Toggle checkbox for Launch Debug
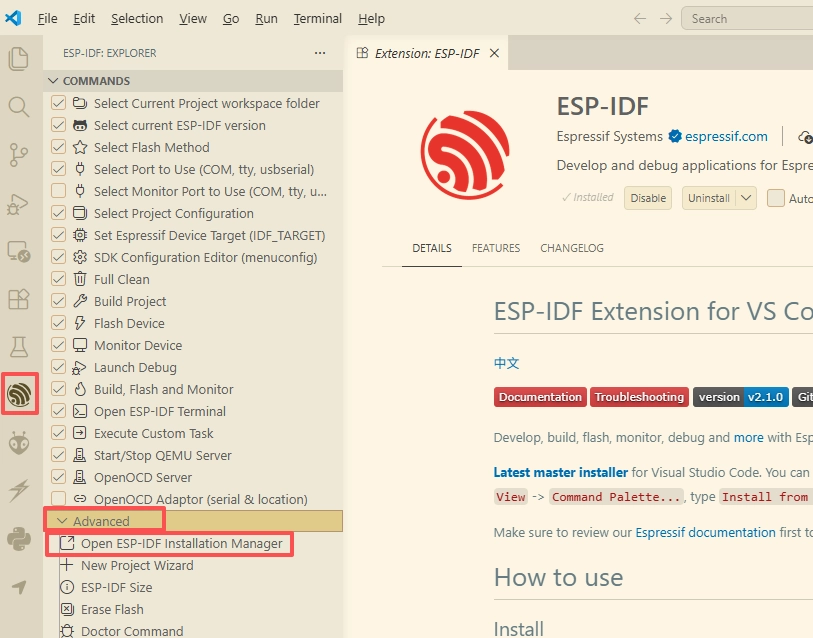 (59, 367)
